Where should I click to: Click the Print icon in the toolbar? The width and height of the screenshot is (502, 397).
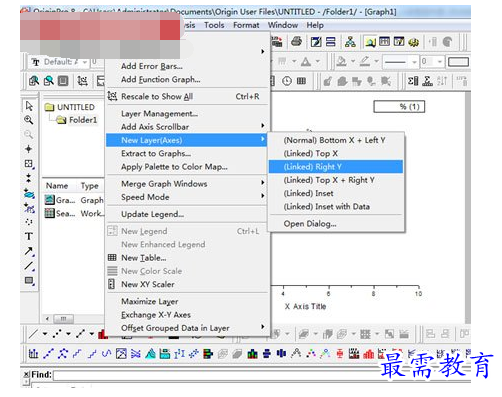(296, 42)
